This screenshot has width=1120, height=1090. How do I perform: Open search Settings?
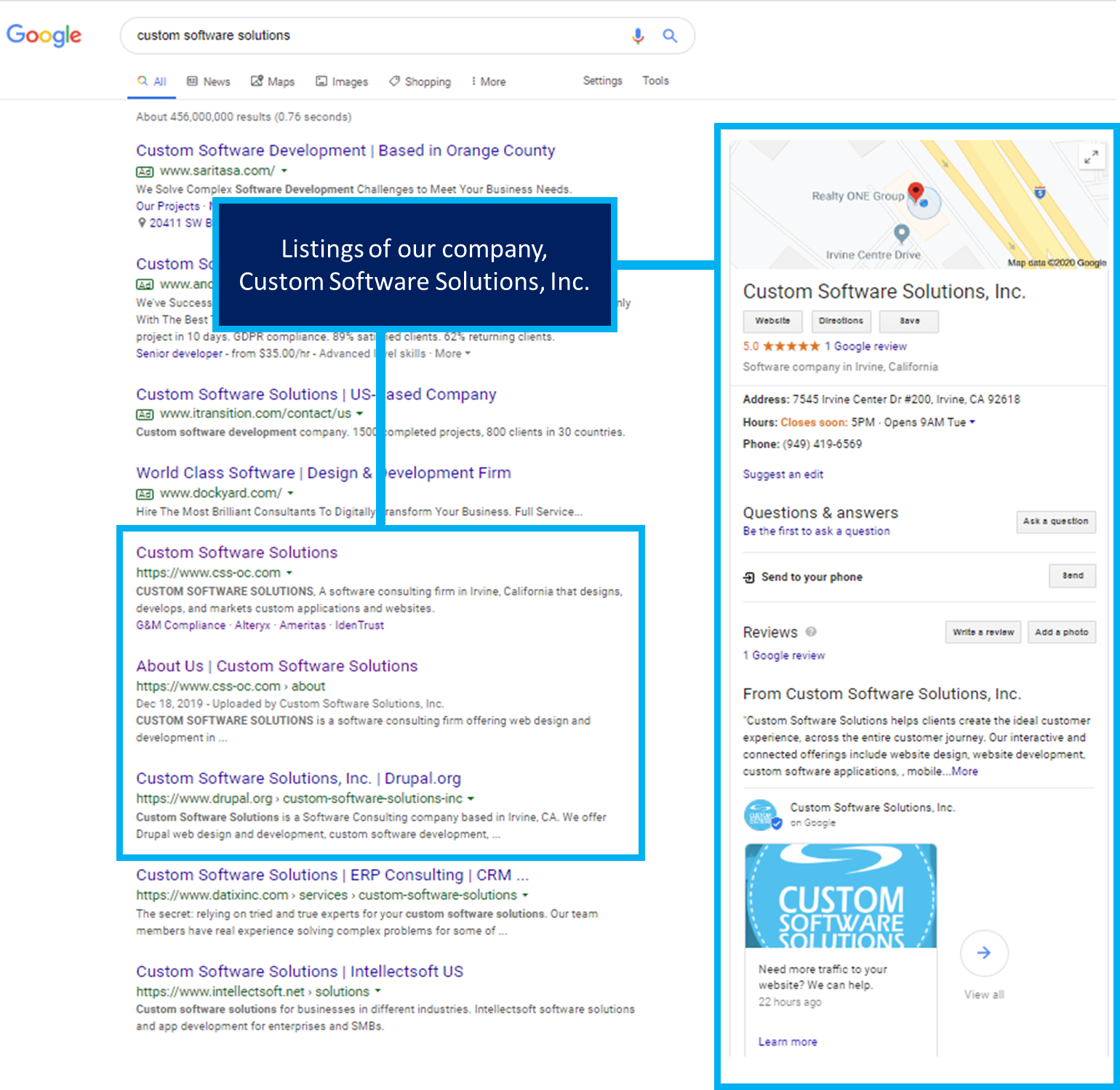[602, 81]
